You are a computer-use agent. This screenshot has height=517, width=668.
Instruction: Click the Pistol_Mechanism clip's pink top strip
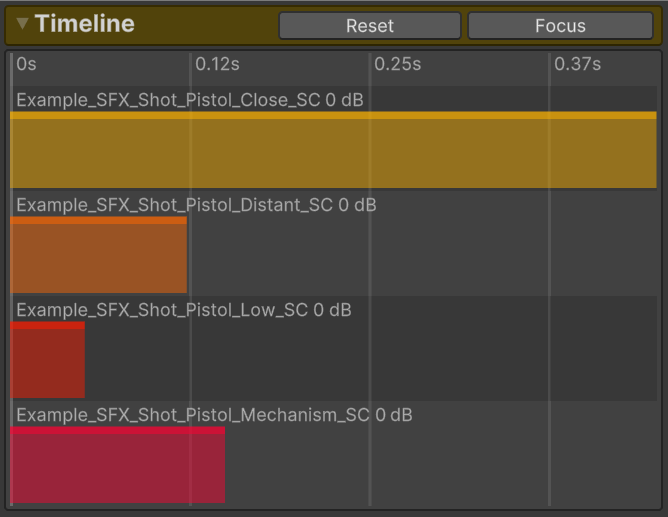pos(117,430)
